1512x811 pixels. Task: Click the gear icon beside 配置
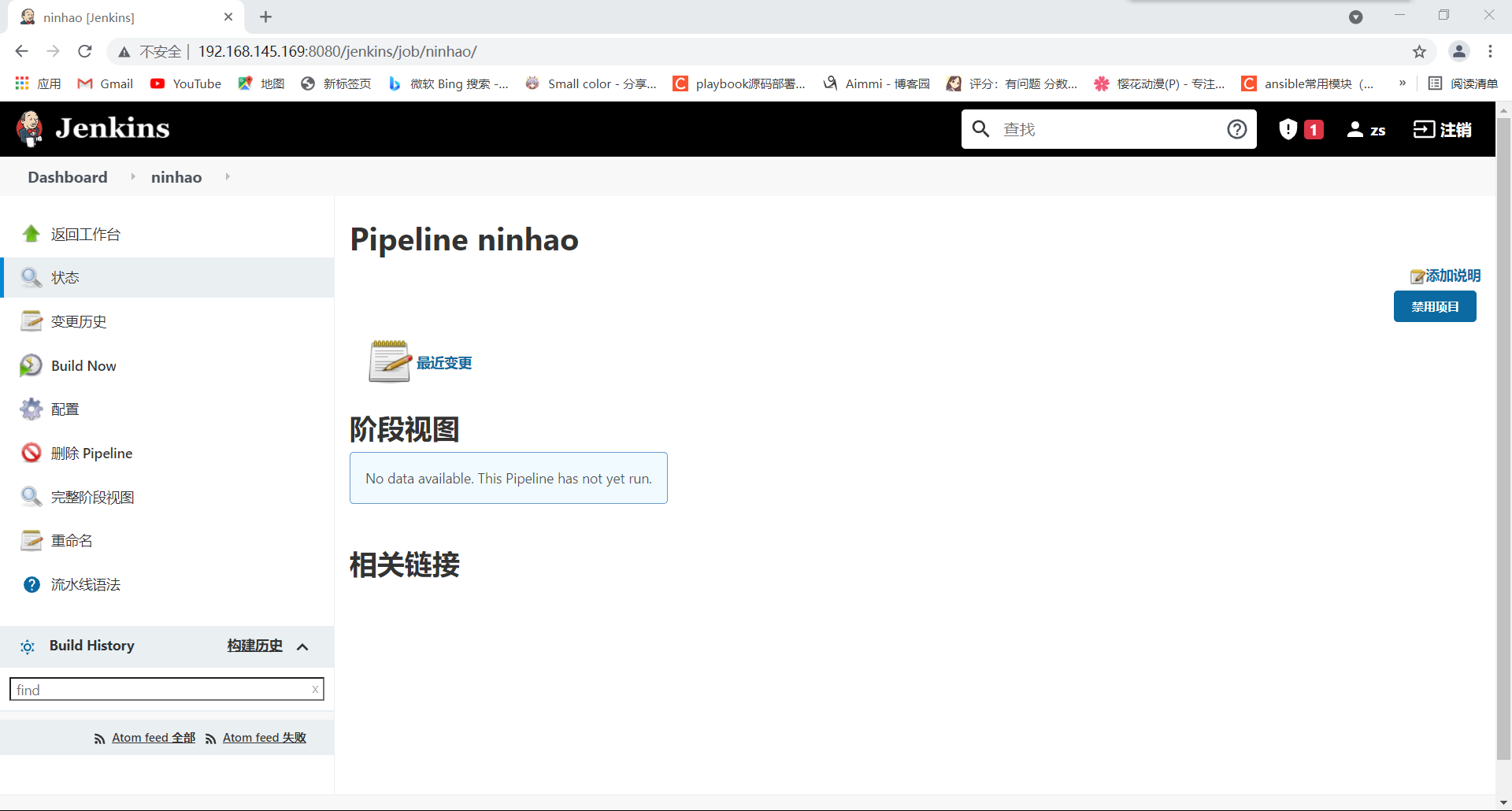(x=31, y=409)
